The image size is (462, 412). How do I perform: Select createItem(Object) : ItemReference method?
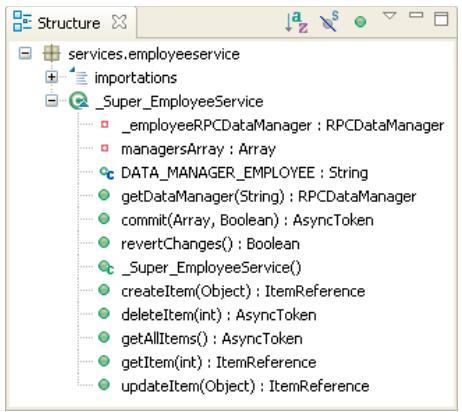click(243, 291)
